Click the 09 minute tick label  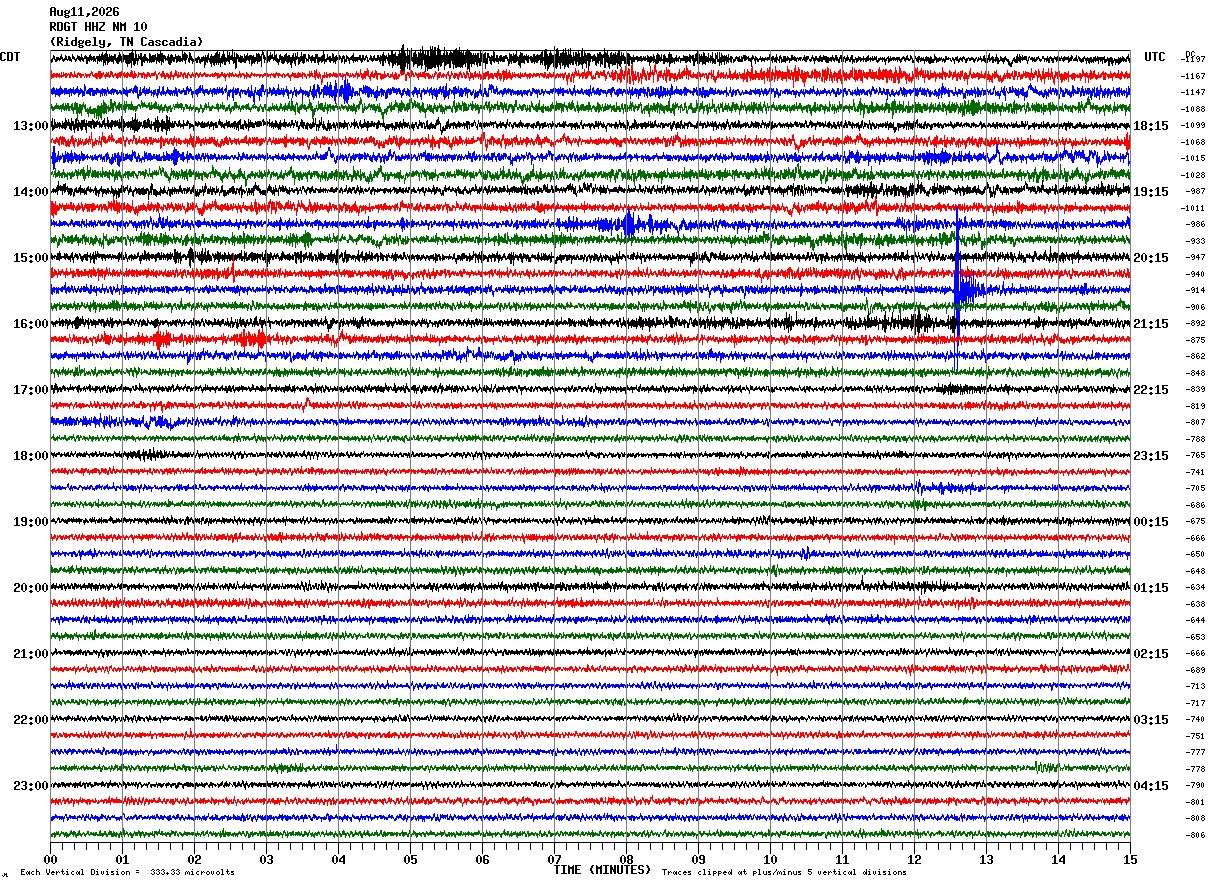click(698, 859)
